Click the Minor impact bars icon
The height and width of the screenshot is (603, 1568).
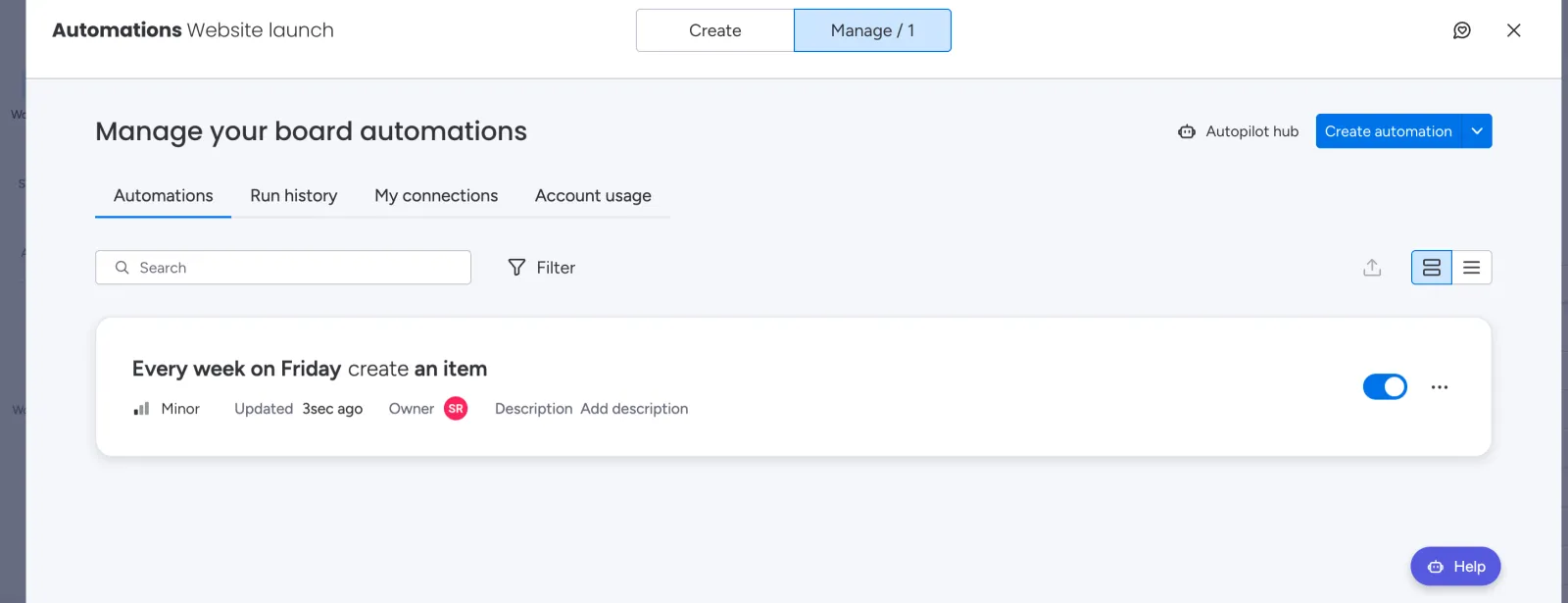(141, 409)
